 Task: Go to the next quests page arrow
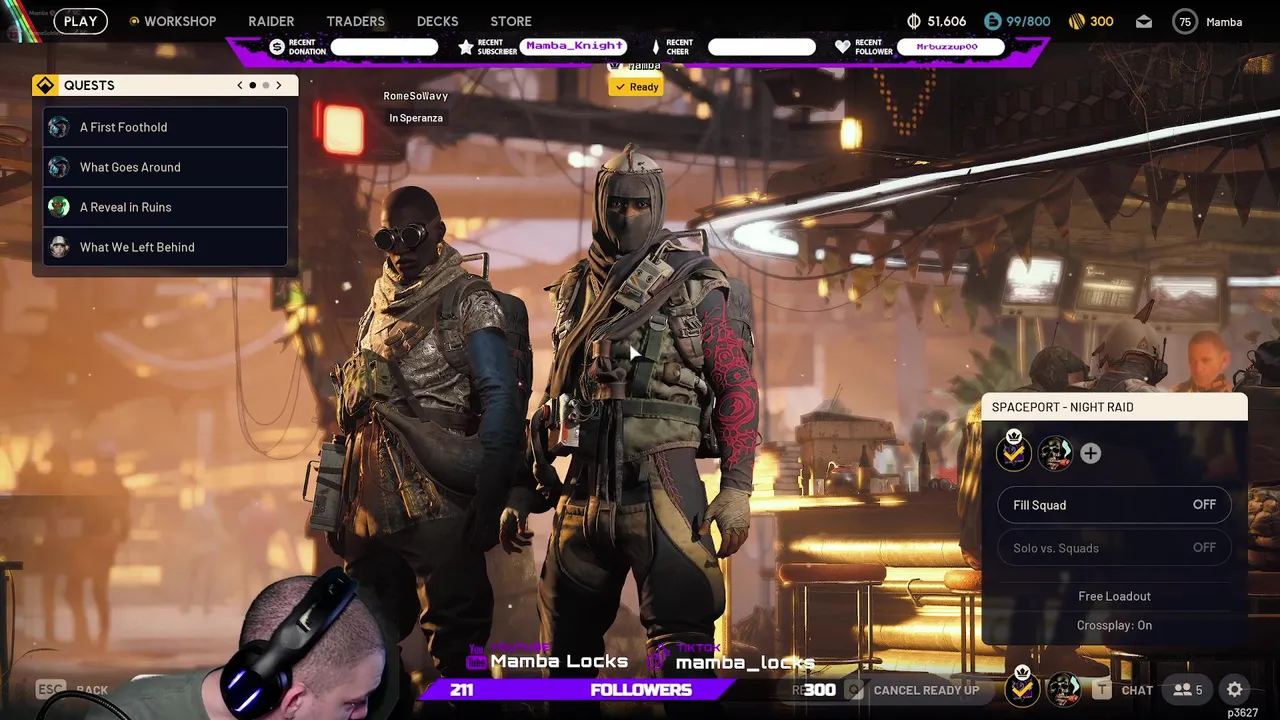coord(279,85)
